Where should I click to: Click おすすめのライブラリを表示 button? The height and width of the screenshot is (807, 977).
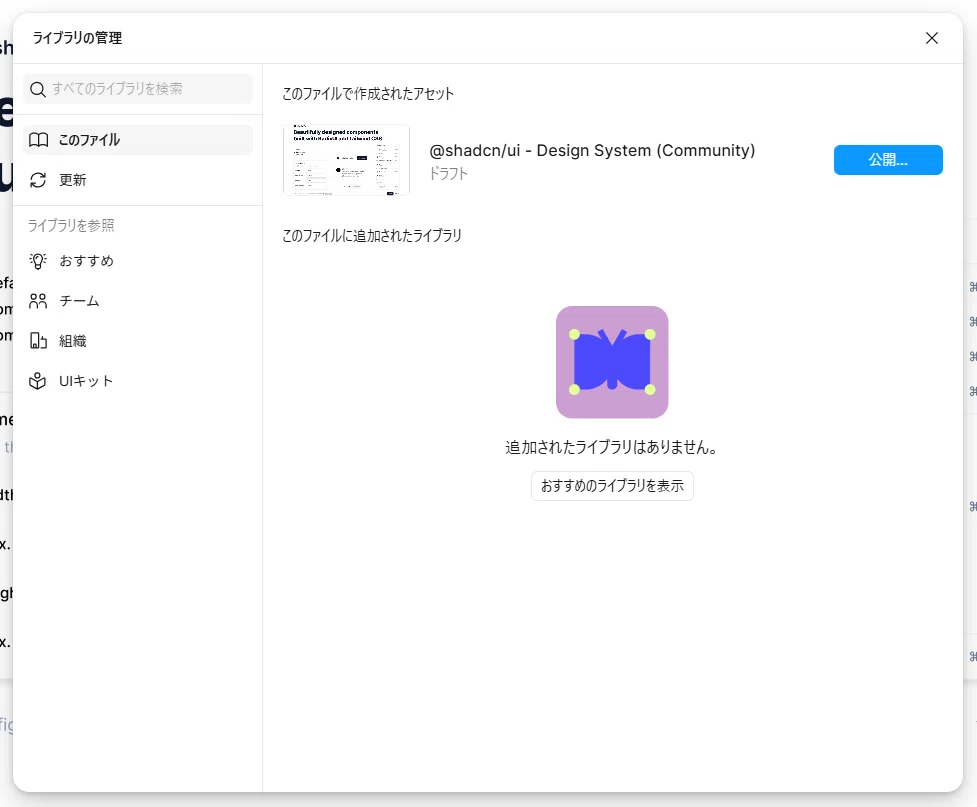611,486
